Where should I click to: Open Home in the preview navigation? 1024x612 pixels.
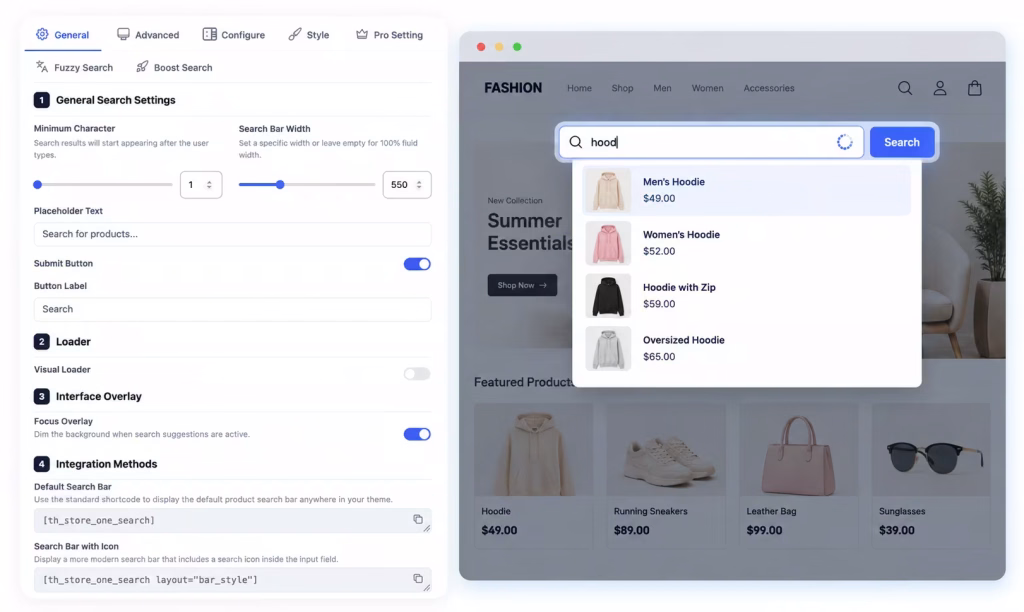pos(579,88)
